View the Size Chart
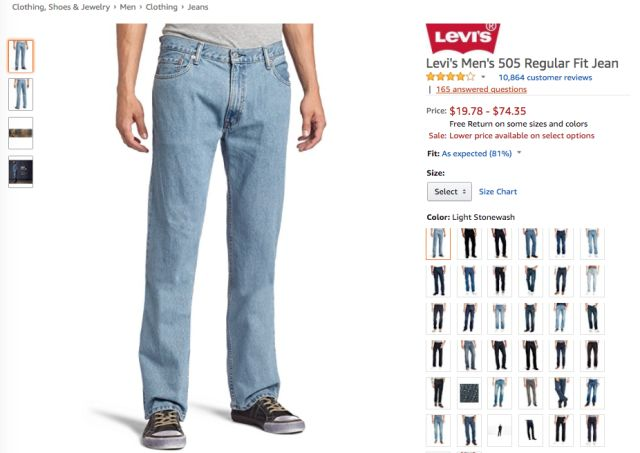 point(498,191)
